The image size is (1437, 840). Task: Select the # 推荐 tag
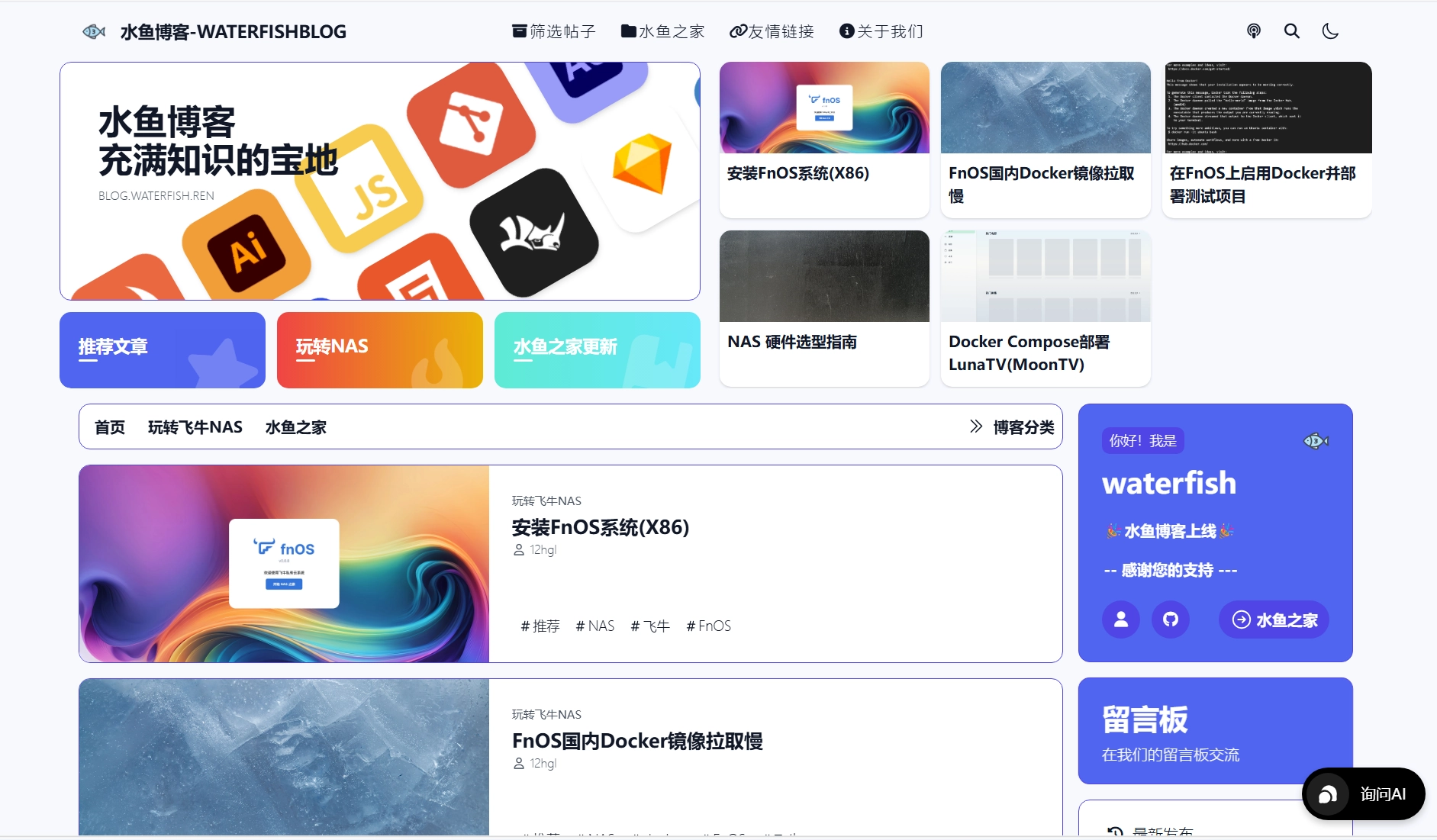click(540, 626)
